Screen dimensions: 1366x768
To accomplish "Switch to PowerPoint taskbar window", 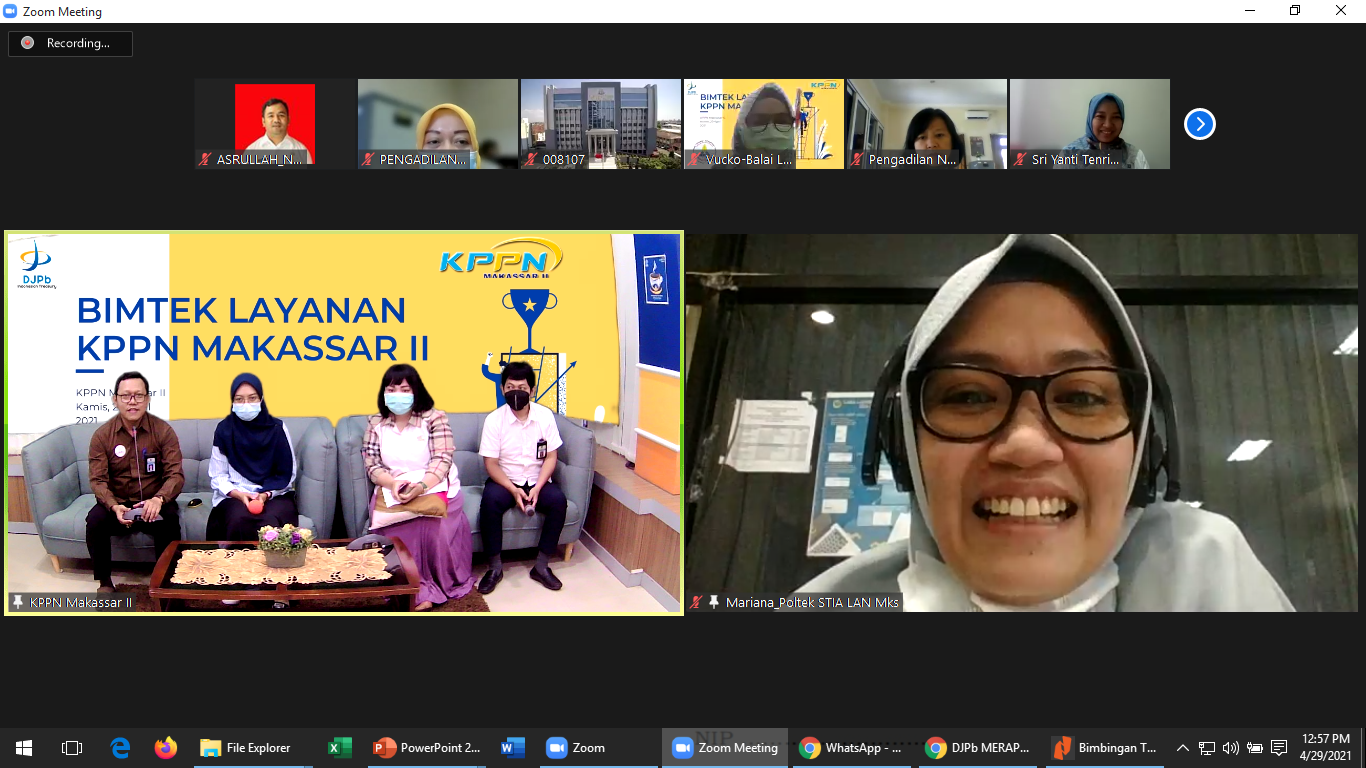I will pyautogui.click(x=427, y=747).
